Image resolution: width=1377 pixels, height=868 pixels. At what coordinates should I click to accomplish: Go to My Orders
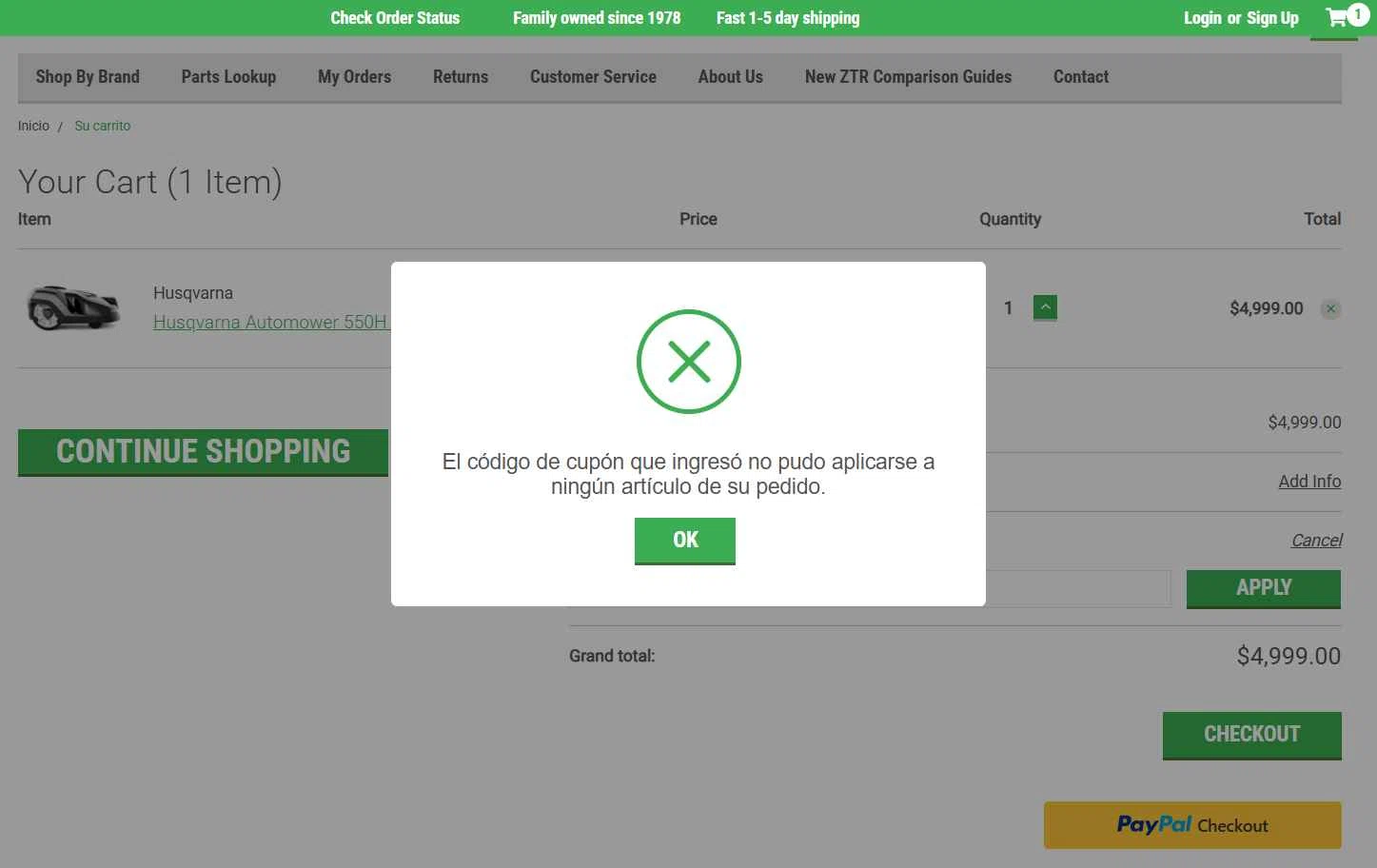(x=354, y=77)
